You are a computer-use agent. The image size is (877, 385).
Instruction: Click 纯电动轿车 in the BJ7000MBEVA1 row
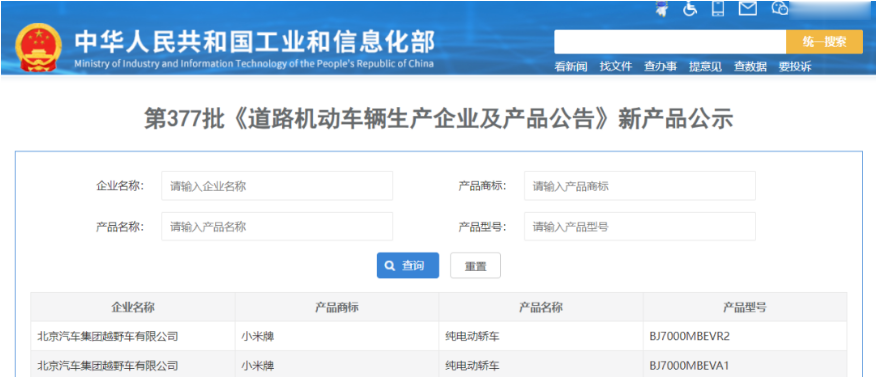pos(473,366)
